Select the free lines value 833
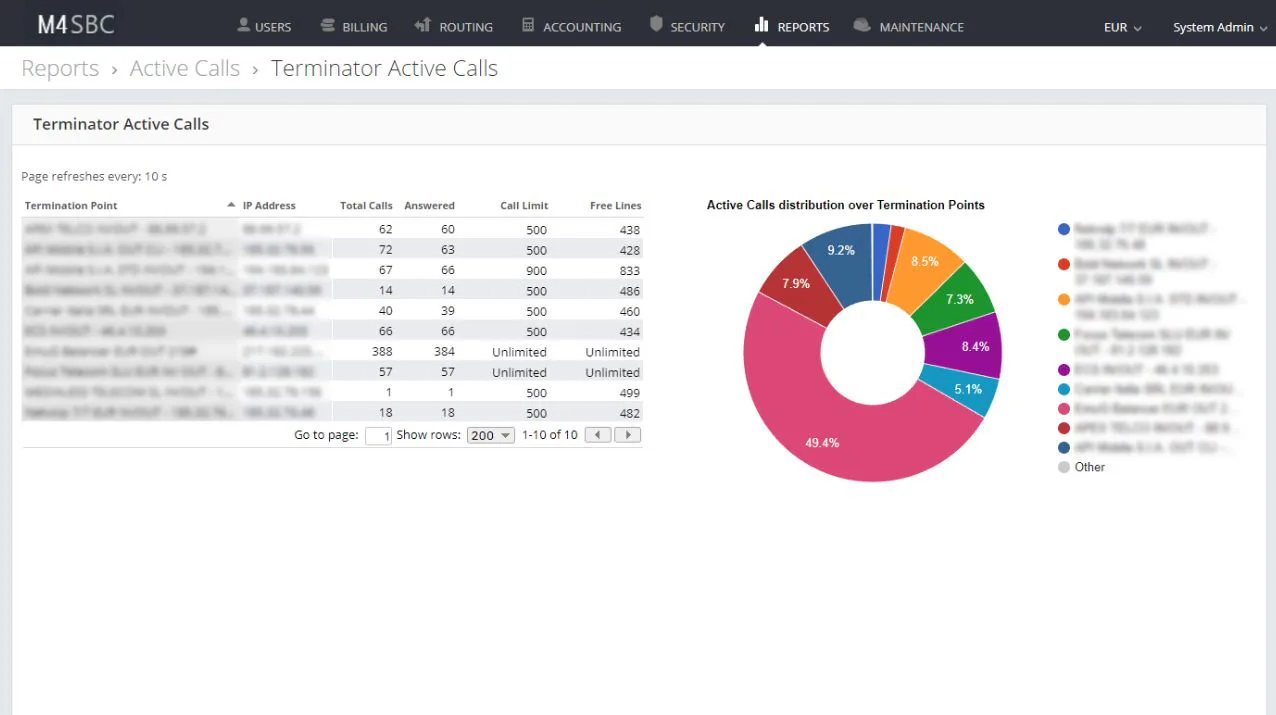Screen dimensions: 1276x715 629,271
